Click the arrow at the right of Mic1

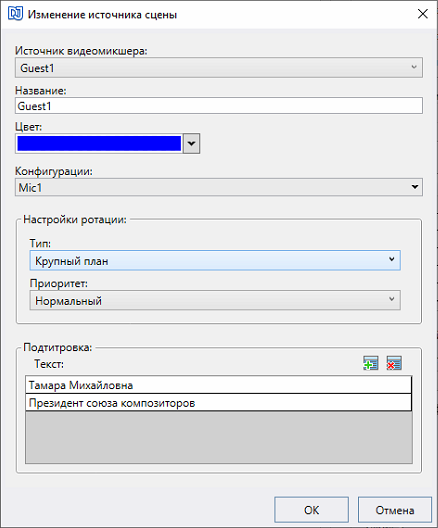pos(415,187)
